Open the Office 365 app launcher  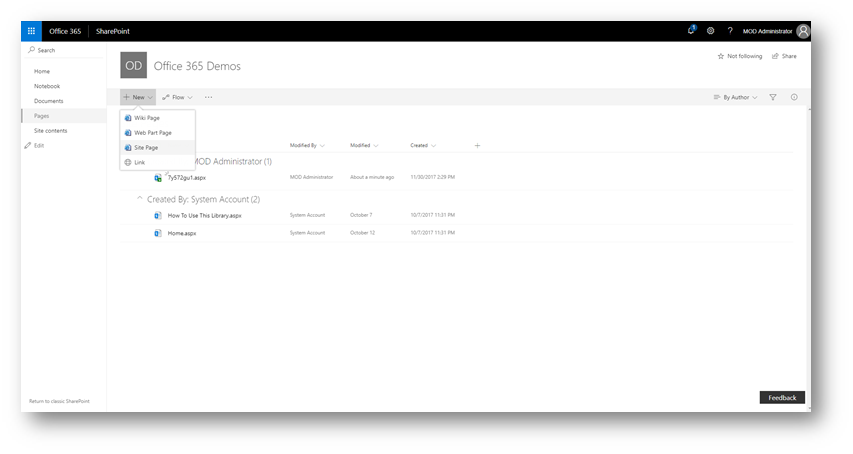tap(32, 31)
